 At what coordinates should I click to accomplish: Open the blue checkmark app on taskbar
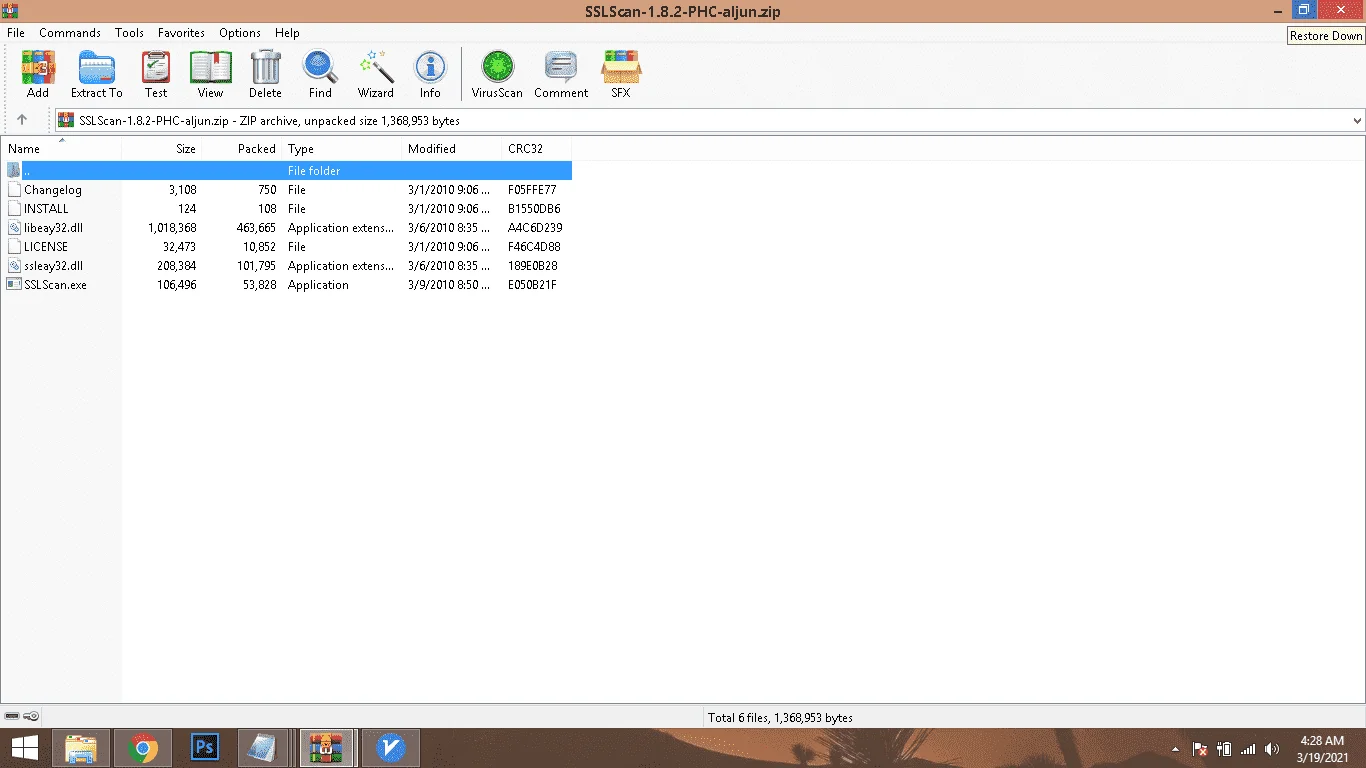[390, 748]
